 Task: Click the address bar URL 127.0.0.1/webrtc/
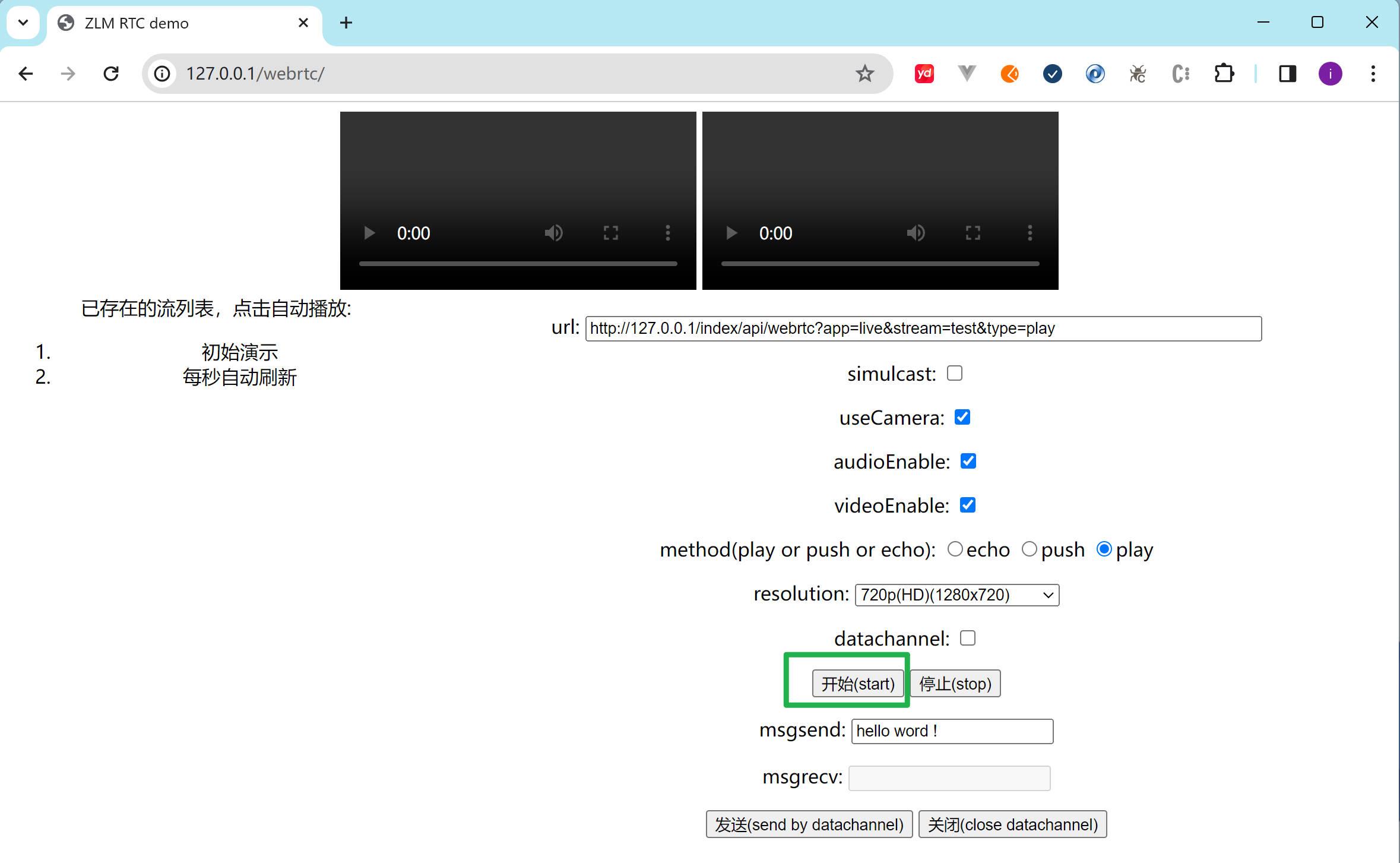point(255,74)
